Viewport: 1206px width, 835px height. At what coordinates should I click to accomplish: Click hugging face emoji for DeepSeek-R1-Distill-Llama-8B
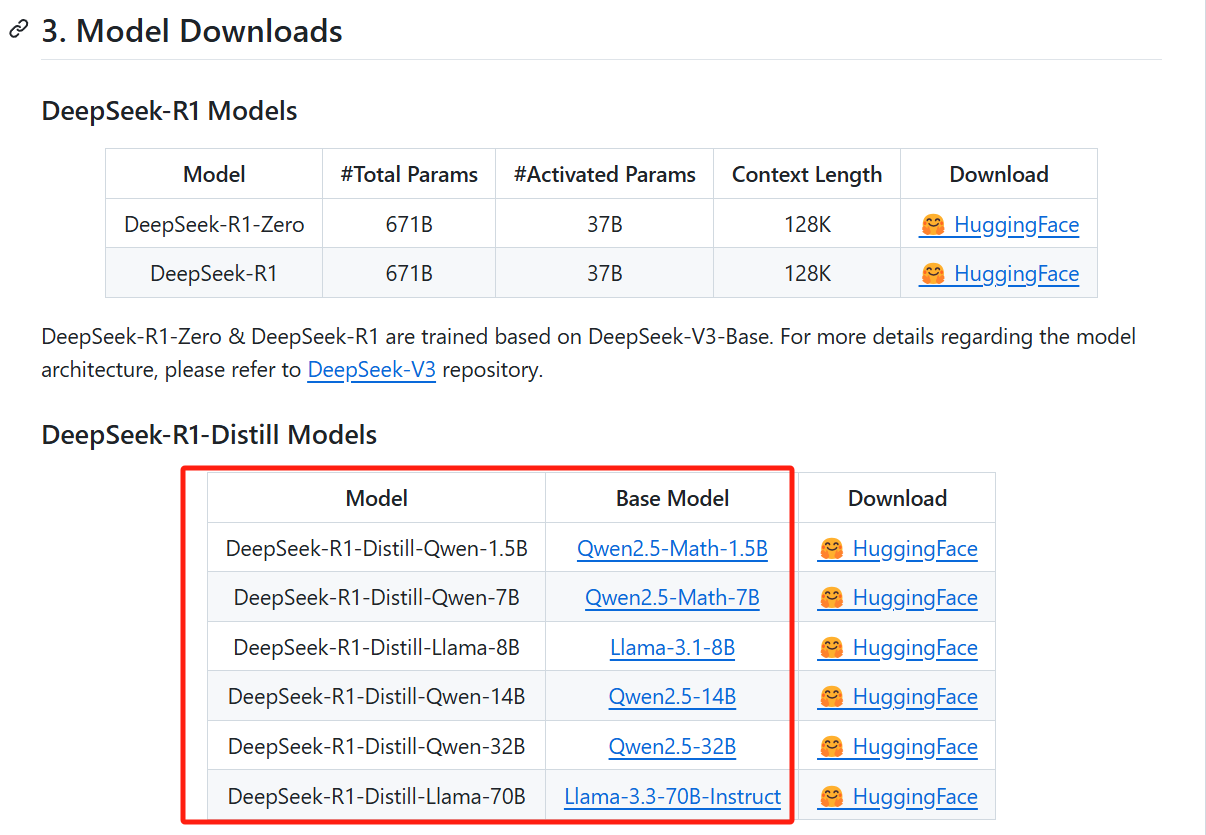coord(831,648)
